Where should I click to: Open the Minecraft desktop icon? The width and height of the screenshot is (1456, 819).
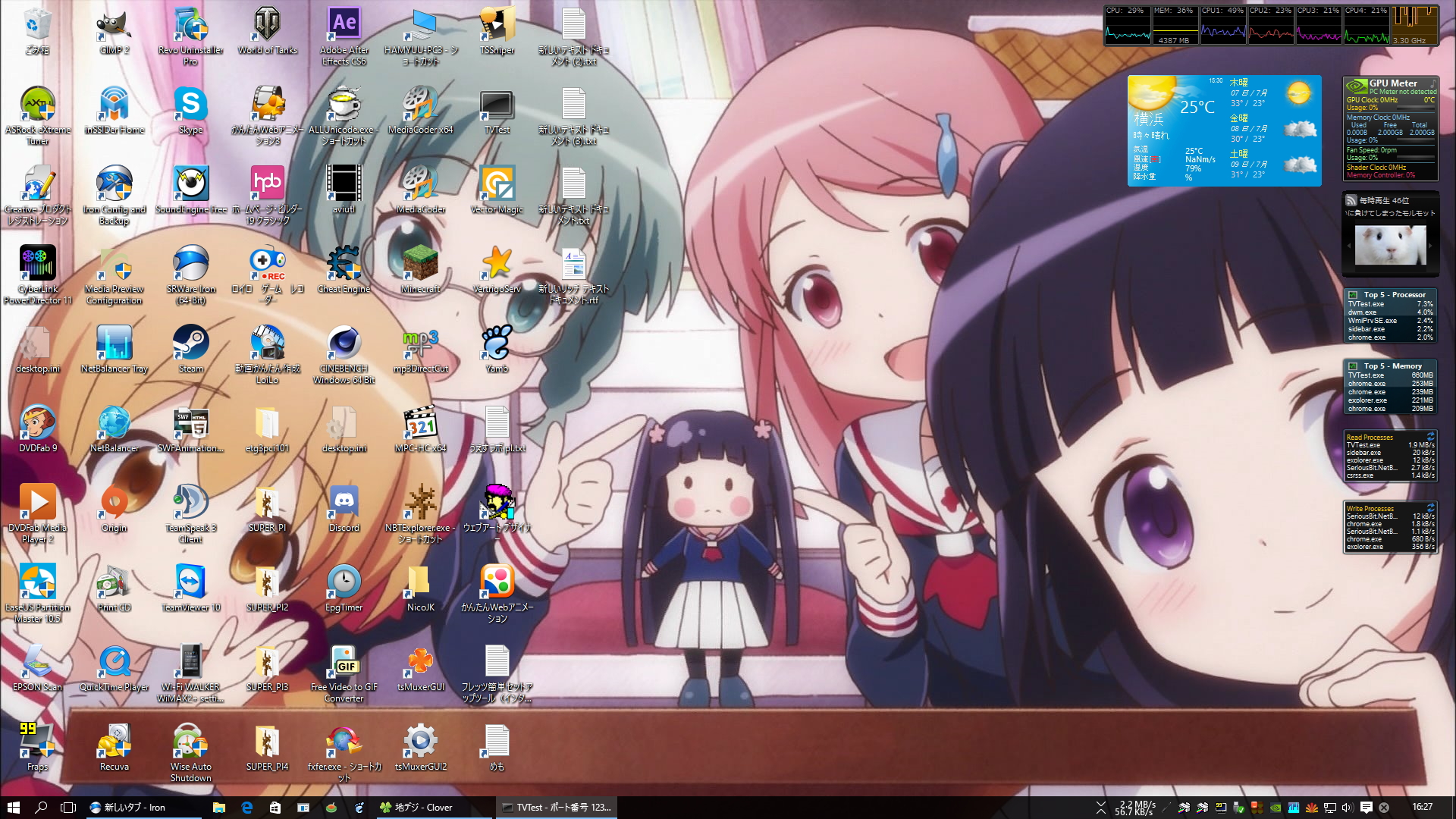[420, 264]
